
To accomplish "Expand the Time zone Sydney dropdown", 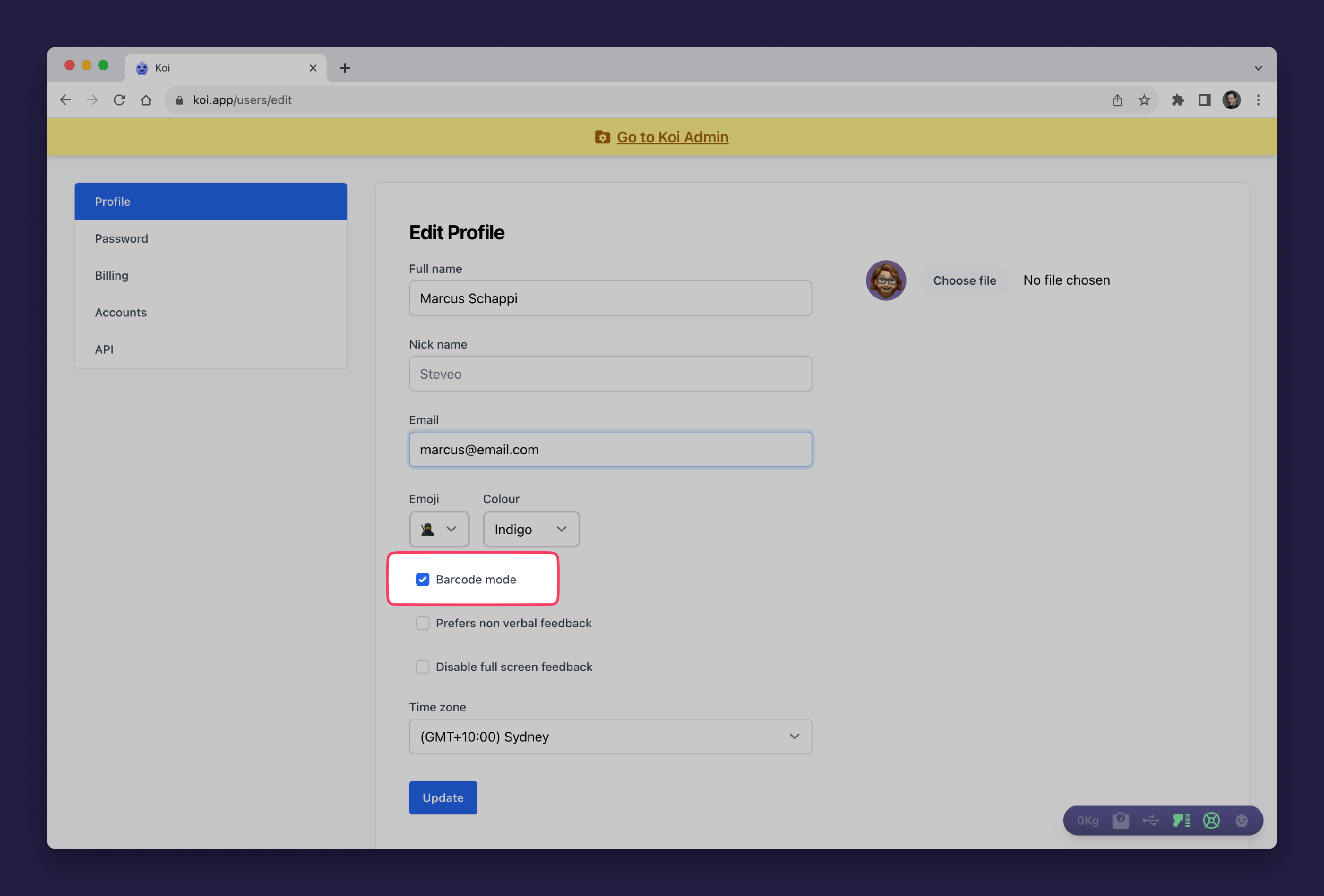I will tap(610, 737).
